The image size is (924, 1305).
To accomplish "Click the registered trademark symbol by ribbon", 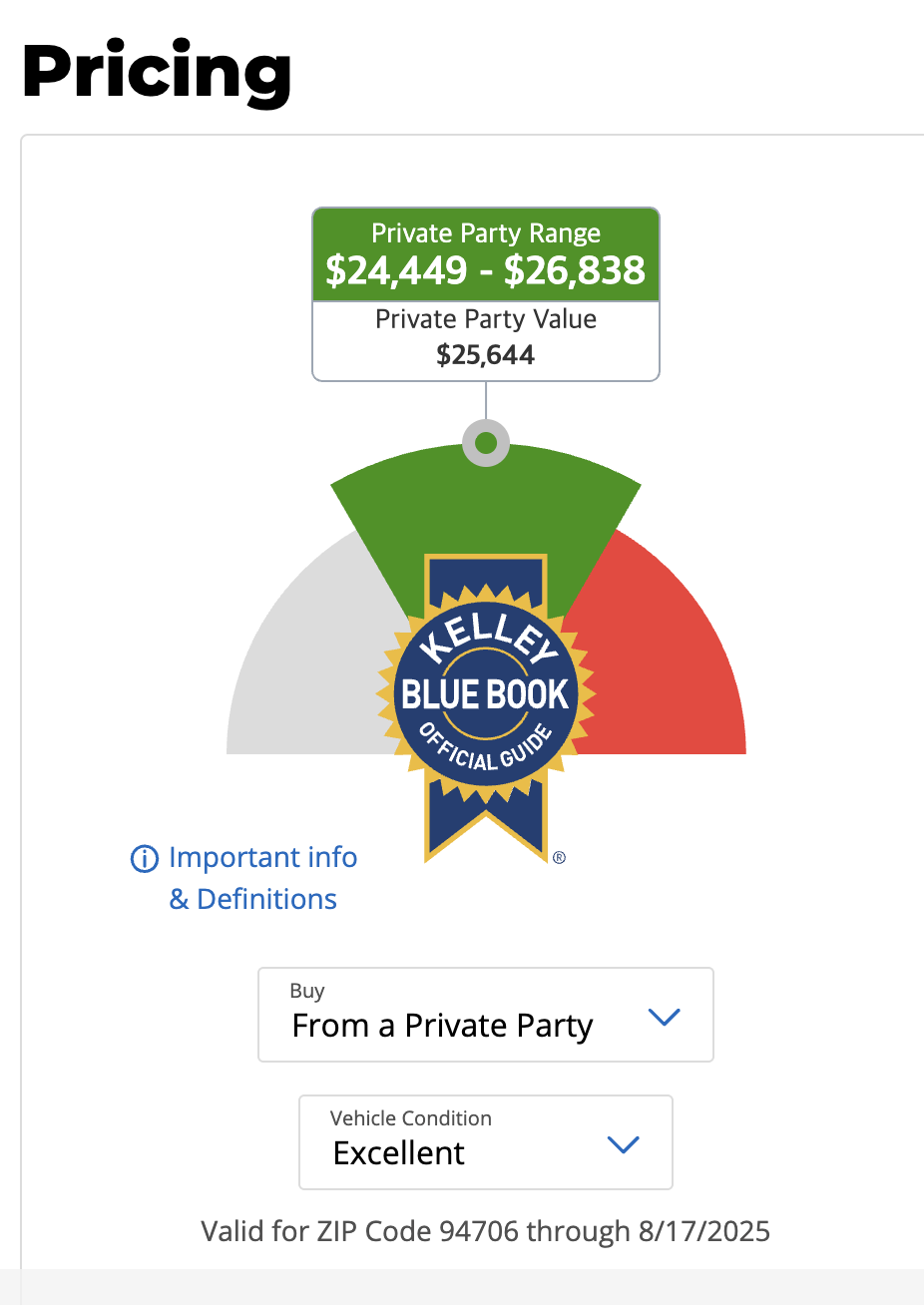I will pyautogui.click(x=559, y=857).
